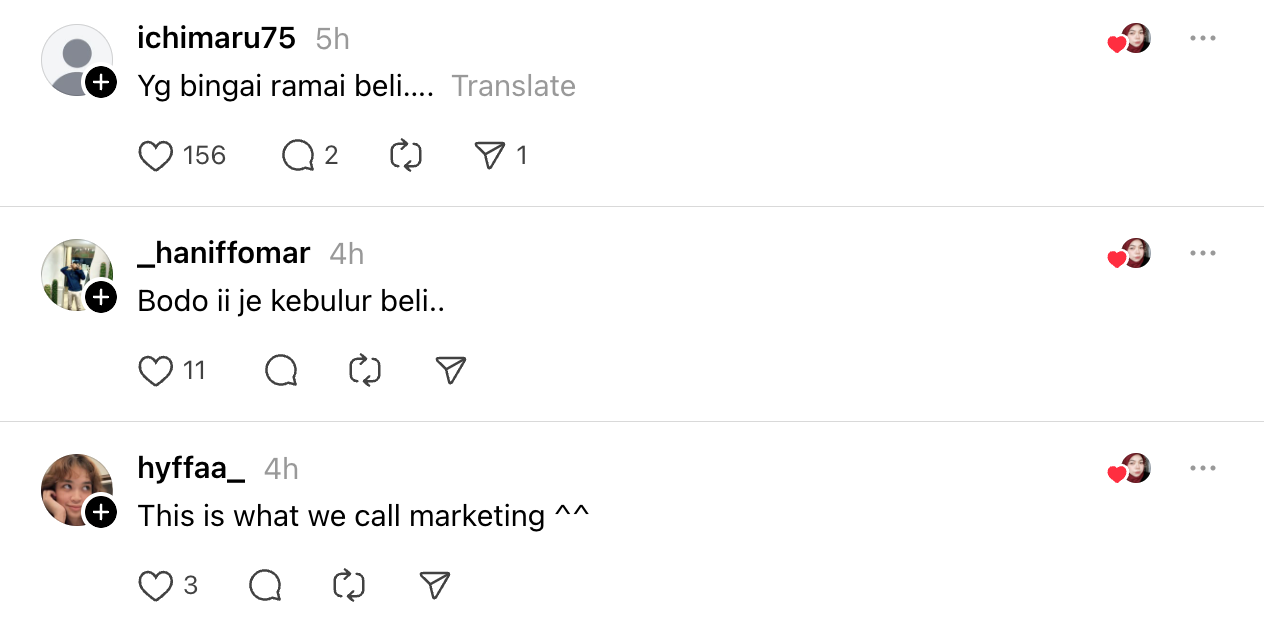Reply to hyffaa_'s comment
Image resolution: width=1264 pixels, height=630 pixels.
point(265,586)
